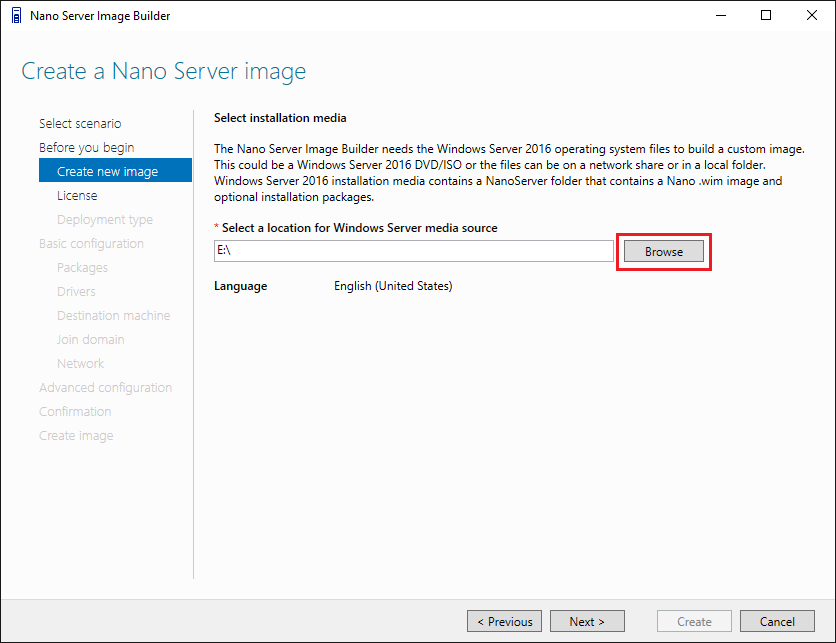This screenshot has width=836, height=643.
Task: Click the Nano Server Image Builder title icon
Action: pos(16,16)
